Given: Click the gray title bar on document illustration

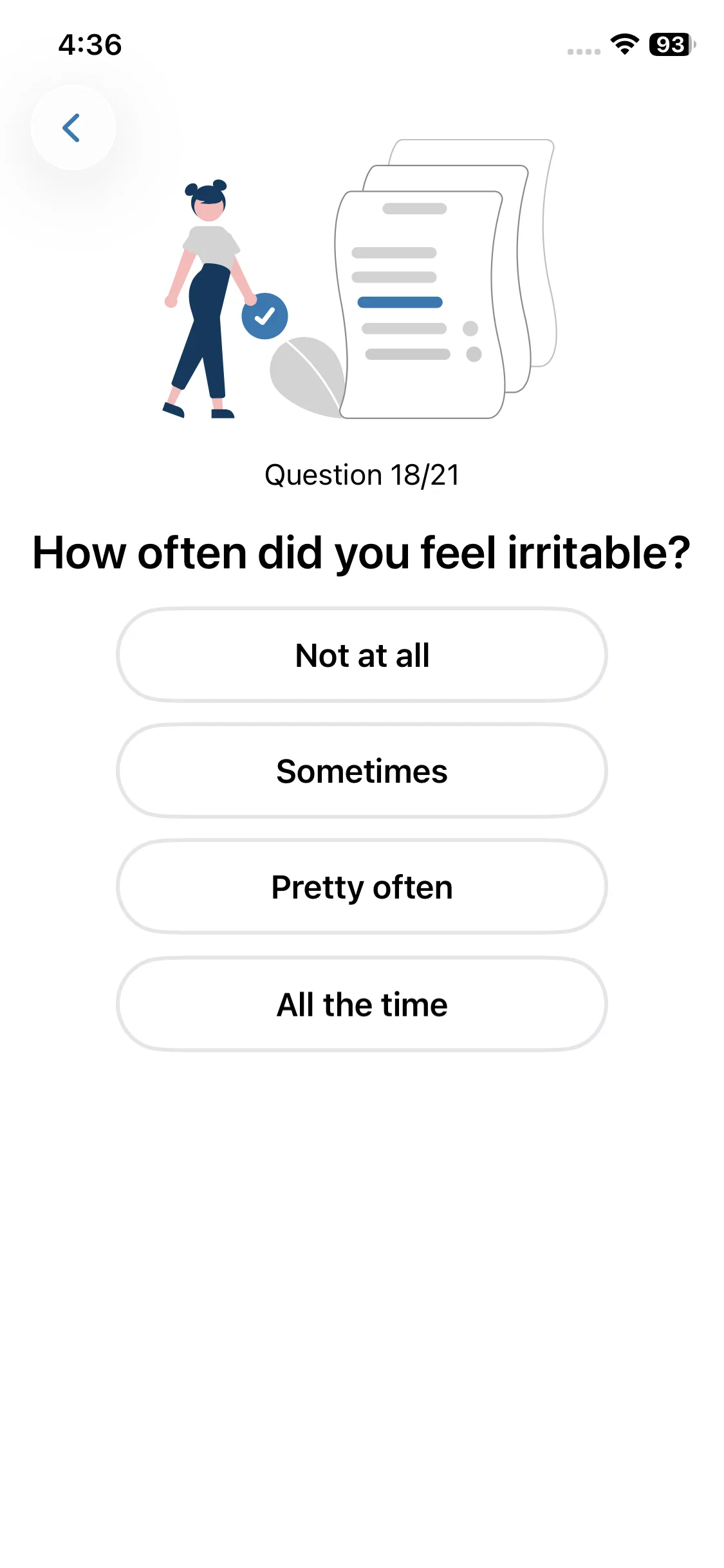Looking at the screenshot, I should (x=414, y=209).
